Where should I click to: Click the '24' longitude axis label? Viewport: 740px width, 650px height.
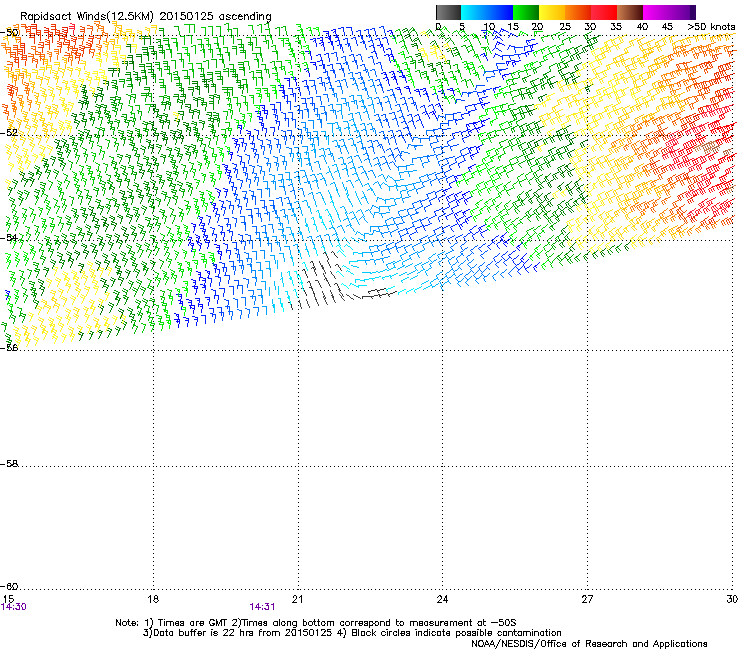coord(442,599)
